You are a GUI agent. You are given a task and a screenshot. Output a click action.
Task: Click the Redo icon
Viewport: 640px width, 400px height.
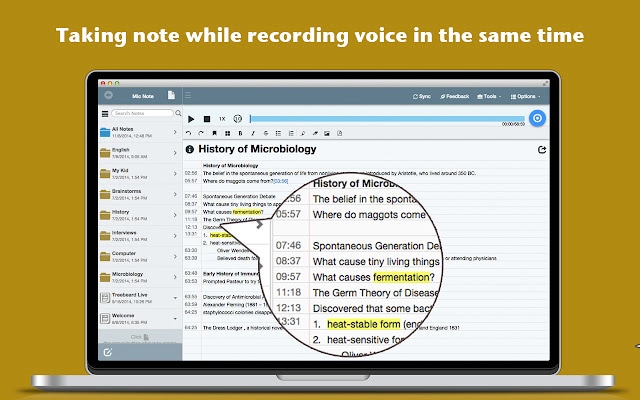tap(201, 133)
